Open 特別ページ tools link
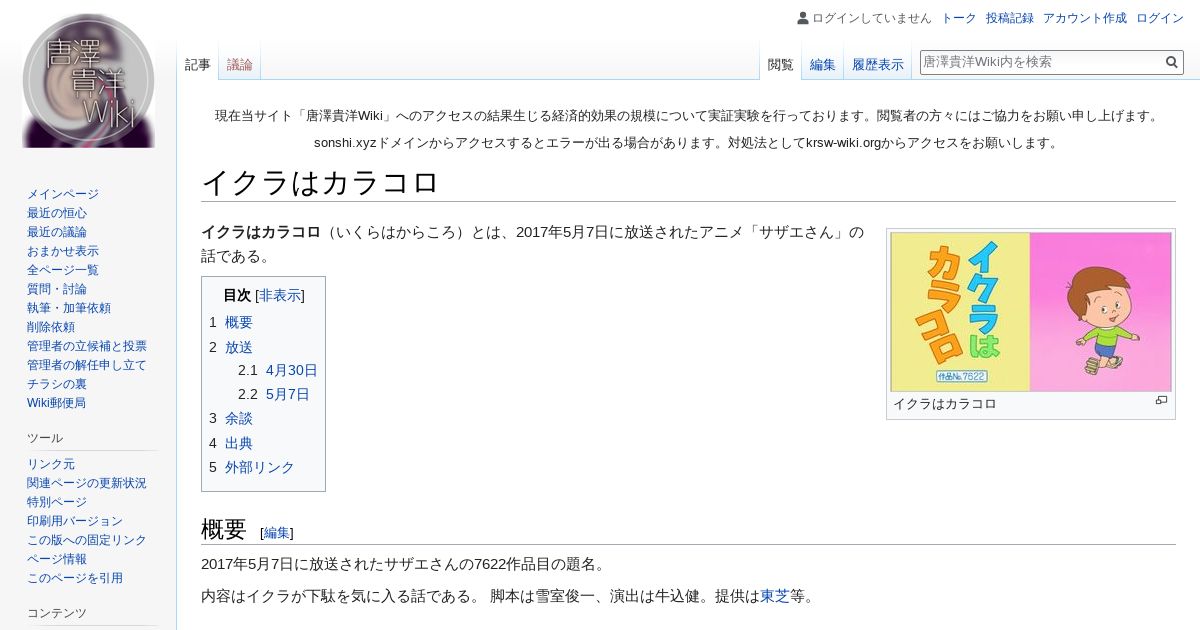Viewport: 1200px width, 630px height. (x=57, y=502)
